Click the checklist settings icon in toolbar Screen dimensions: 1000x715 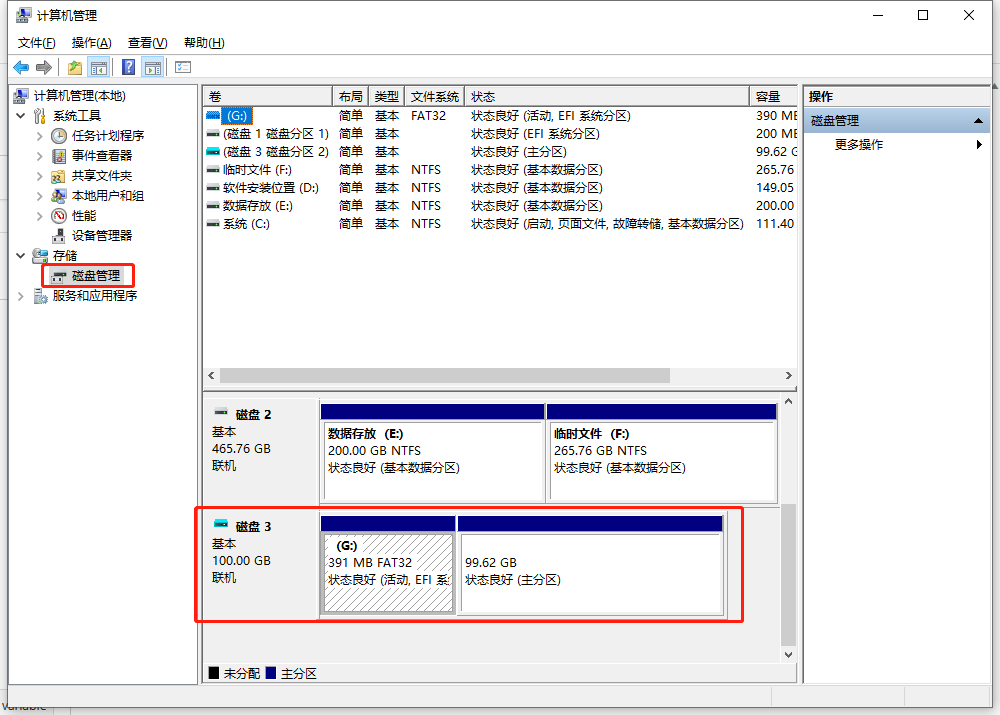[183, 67]
